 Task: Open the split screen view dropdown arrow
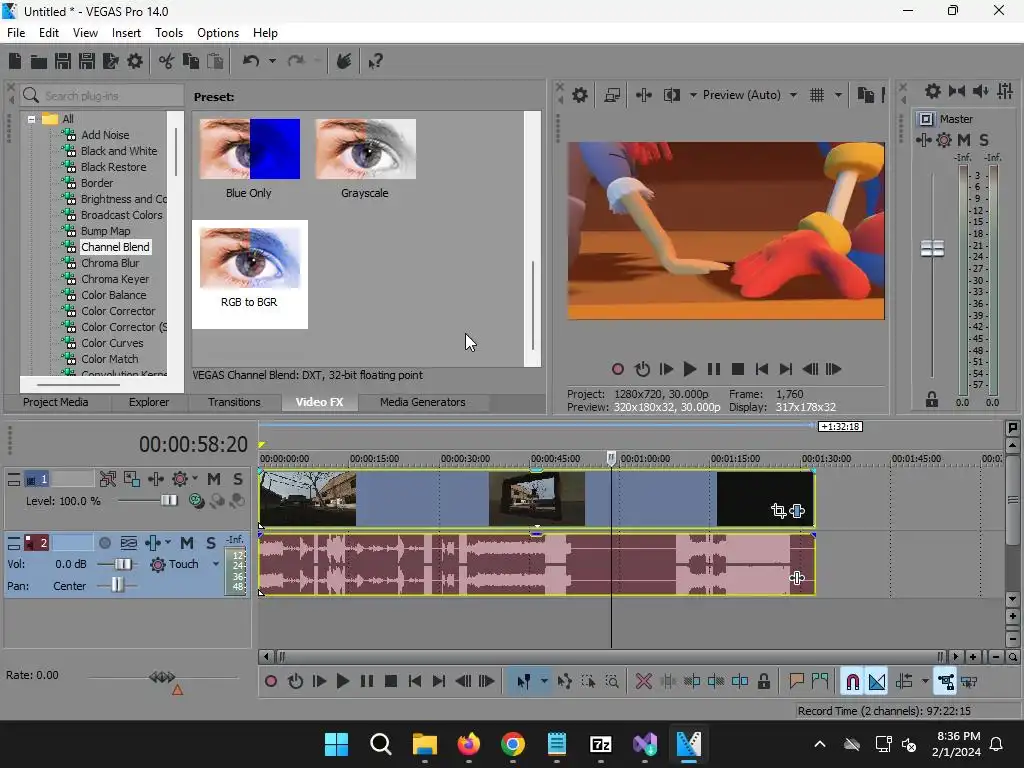pos(692,95)
